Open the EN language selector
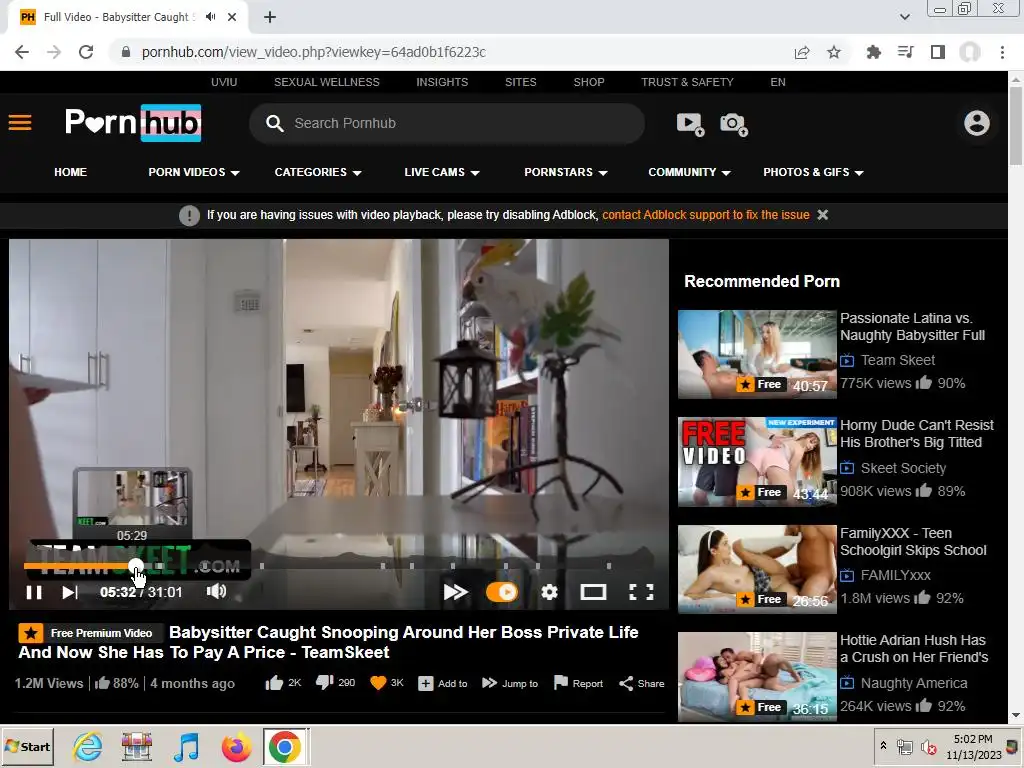 (778, 82)
